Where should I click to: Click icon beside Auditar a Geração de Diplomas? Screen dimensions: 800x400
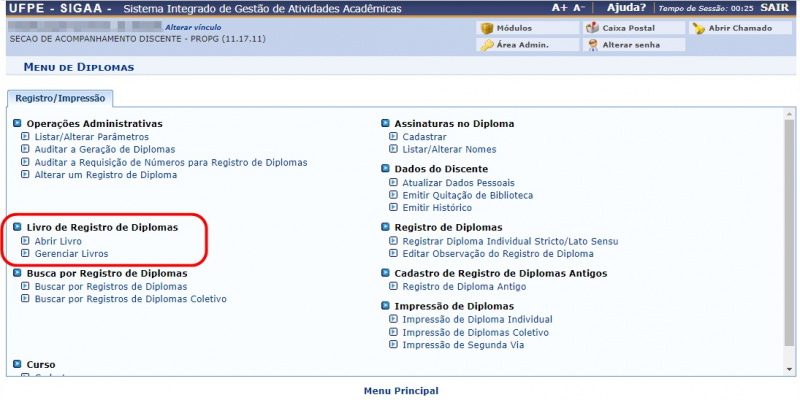coord(25,149)
